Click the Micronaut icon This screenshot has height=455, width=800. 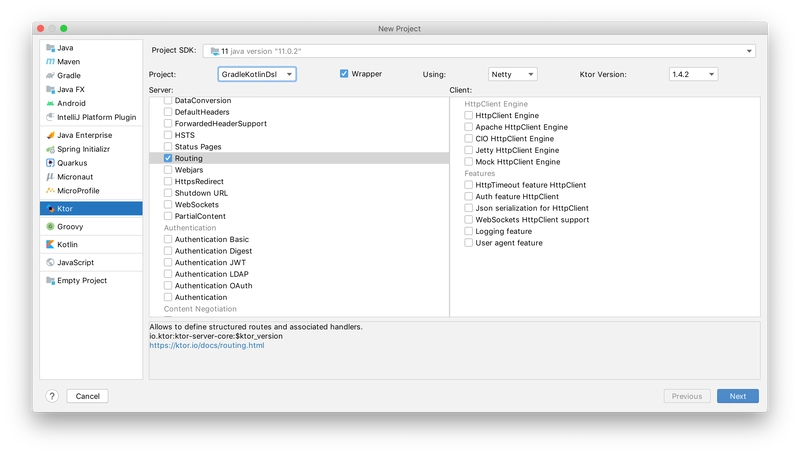[x=48, y=177]
